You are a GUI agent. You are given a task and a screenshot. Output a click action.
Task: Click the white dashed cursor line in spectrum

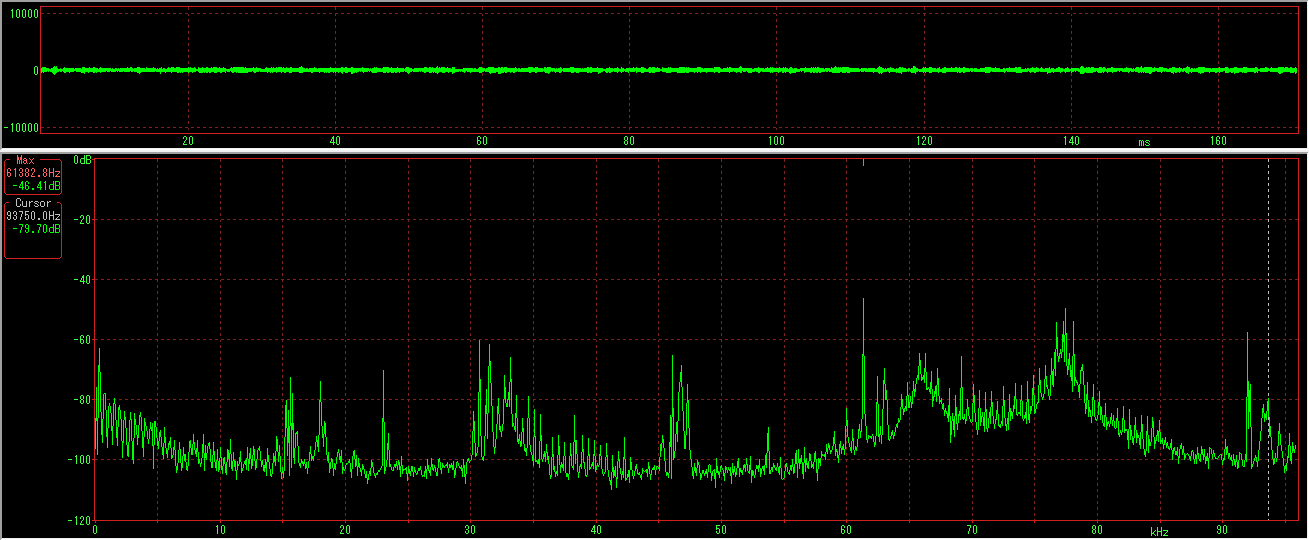point(1268,340)
